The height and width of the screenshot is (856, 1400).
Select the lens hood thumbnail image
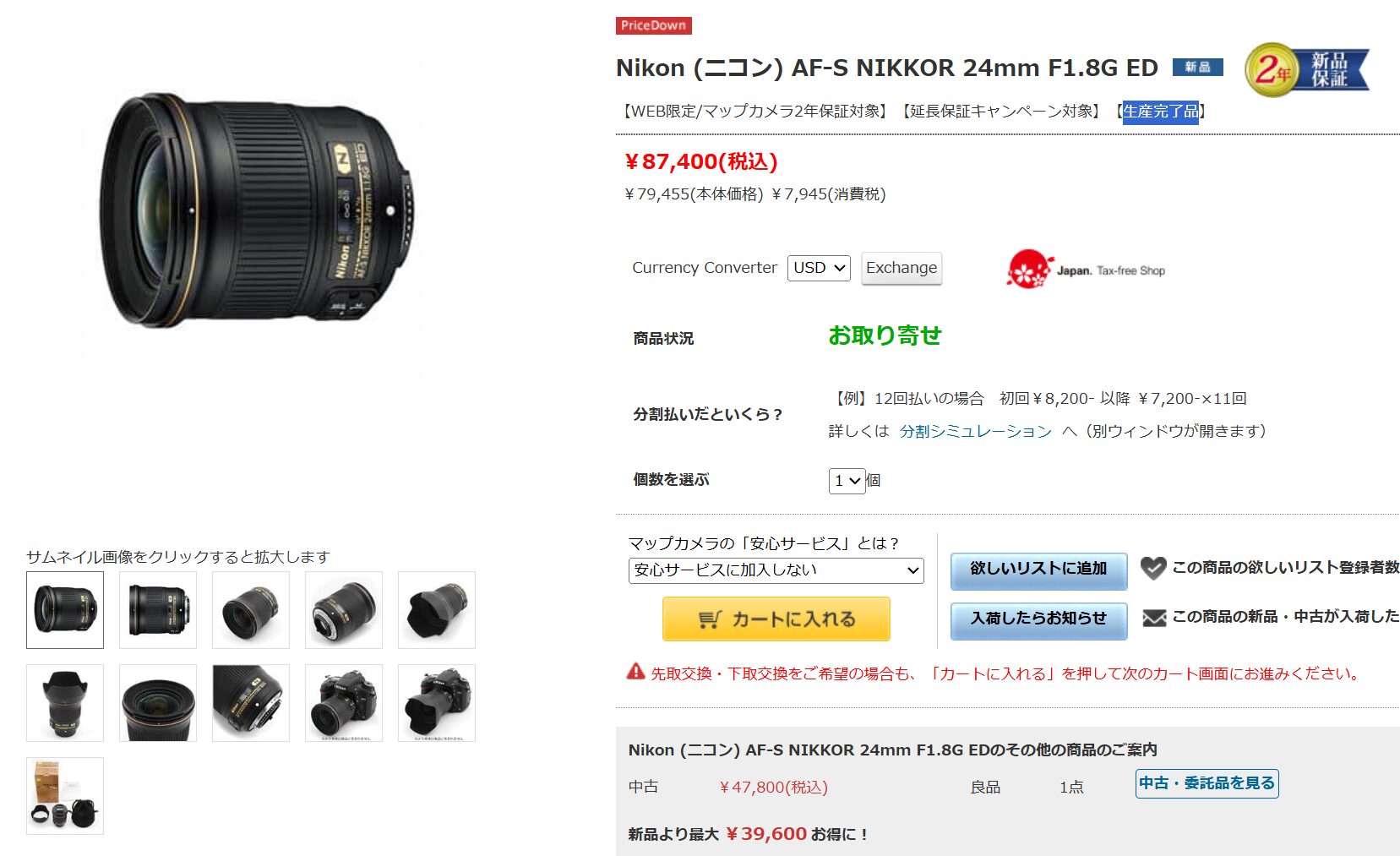pos(437,610)
